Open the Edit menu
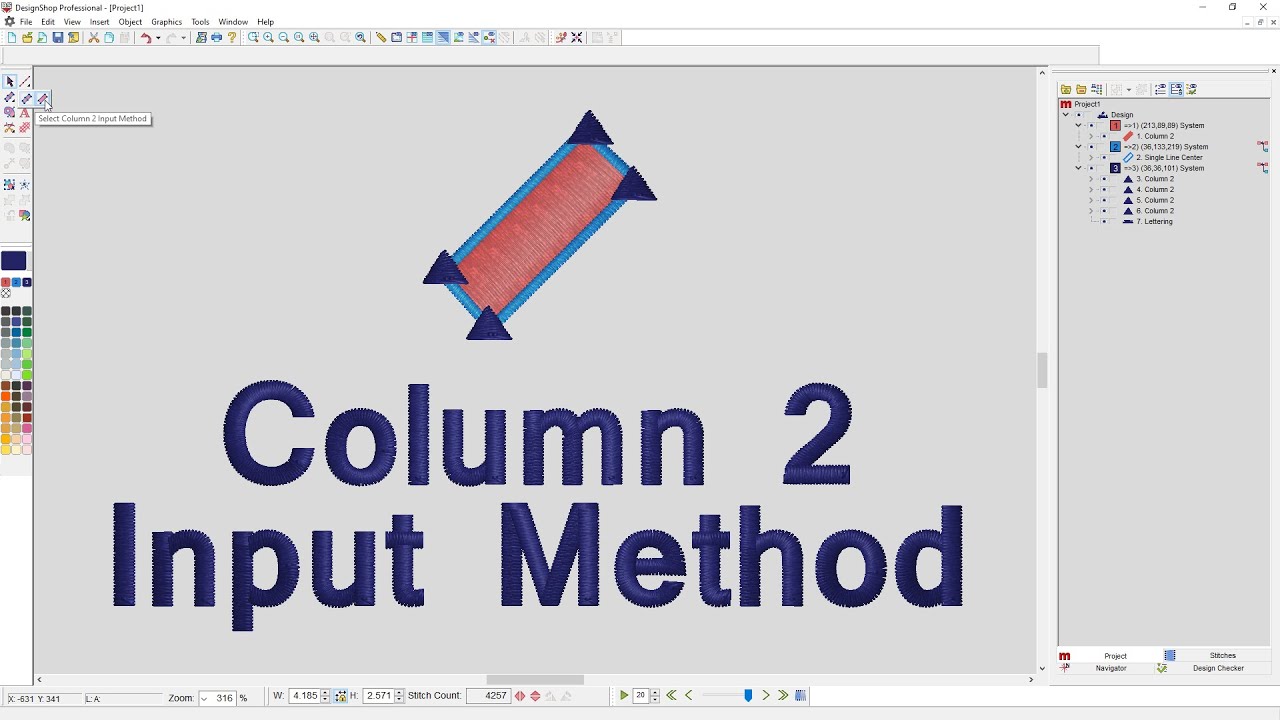Viewport: 1280px width, 720px height. pos(48,22)
